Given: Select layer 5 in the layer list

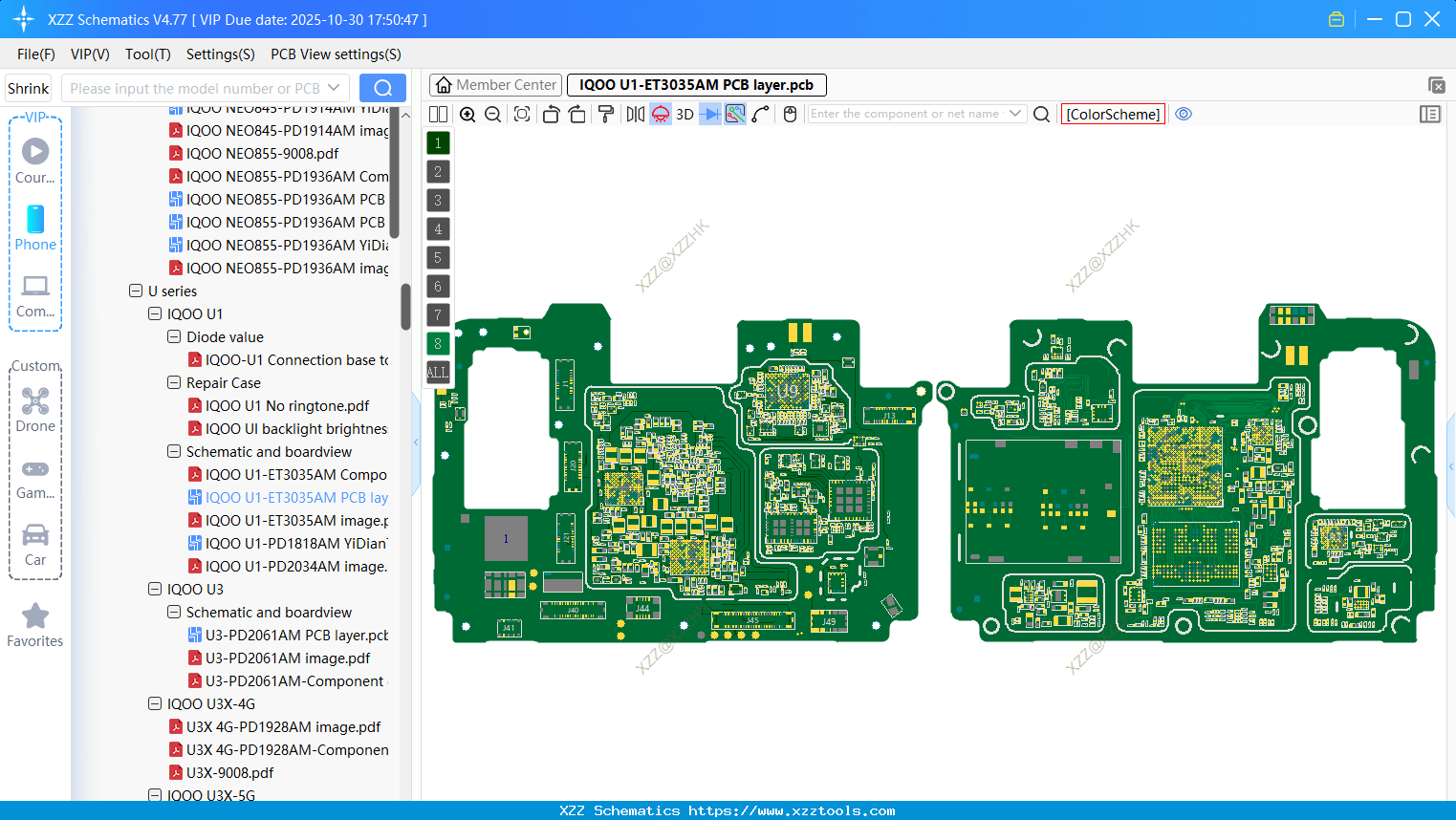Looking at the screenshot, I should pyautogui.click(x=437, y=257).
